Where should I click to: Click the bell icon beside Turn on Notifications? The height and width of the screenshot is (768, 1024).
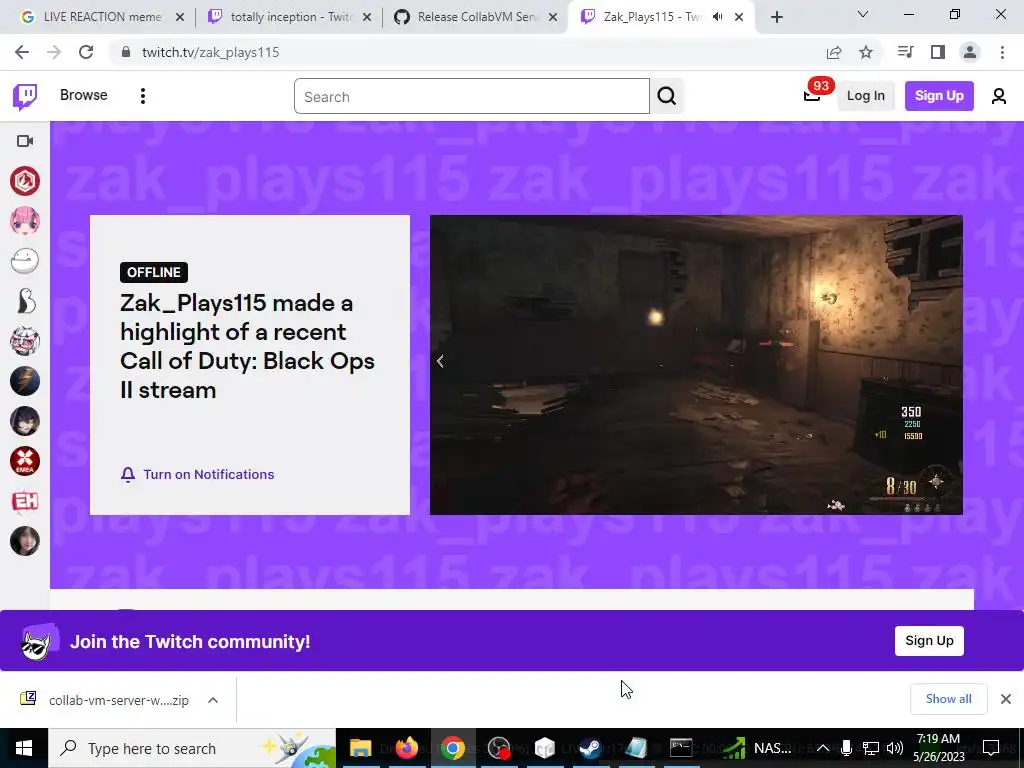[x=128, y=475]
